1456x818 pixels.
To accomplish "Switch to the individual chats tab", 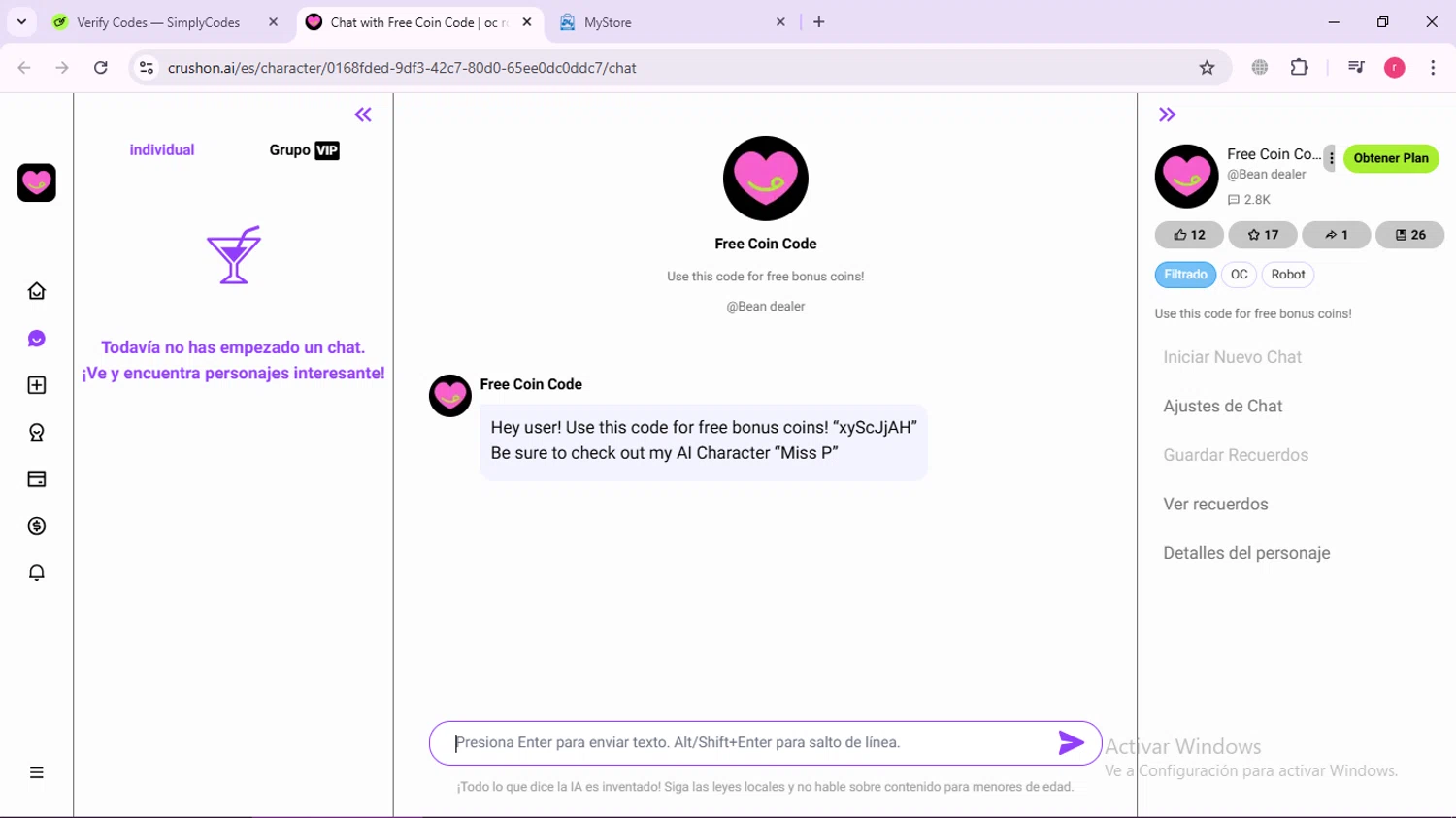I will pyautogui.click(x=162, y=149).
